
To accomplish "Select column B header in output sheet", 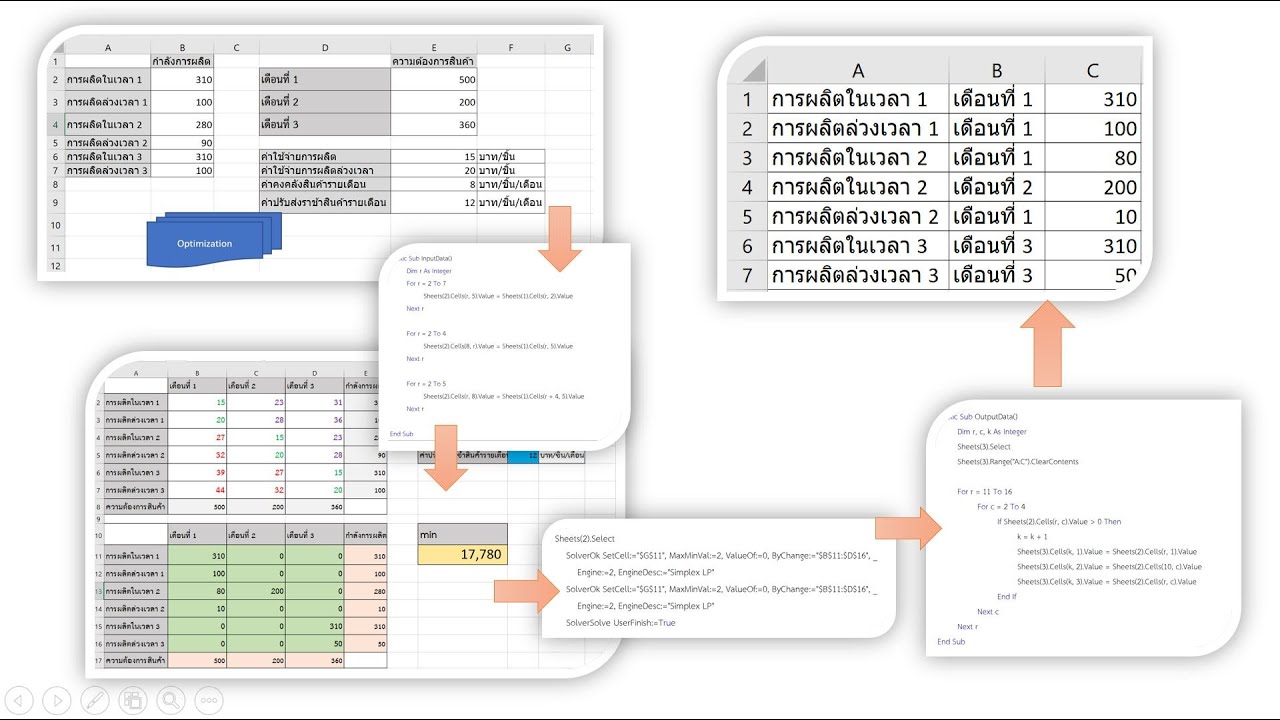I will click(997, 70).
